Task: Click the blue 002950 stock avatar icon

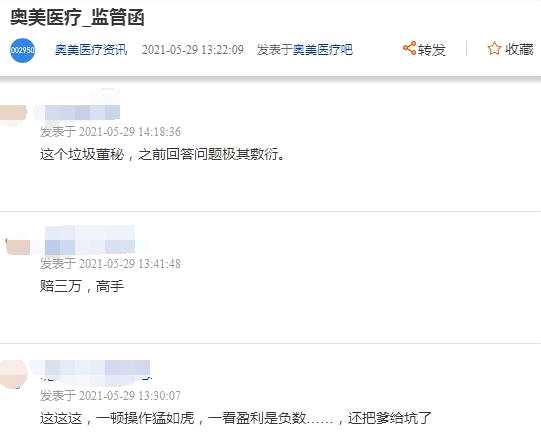Action: tap(22, 50)
